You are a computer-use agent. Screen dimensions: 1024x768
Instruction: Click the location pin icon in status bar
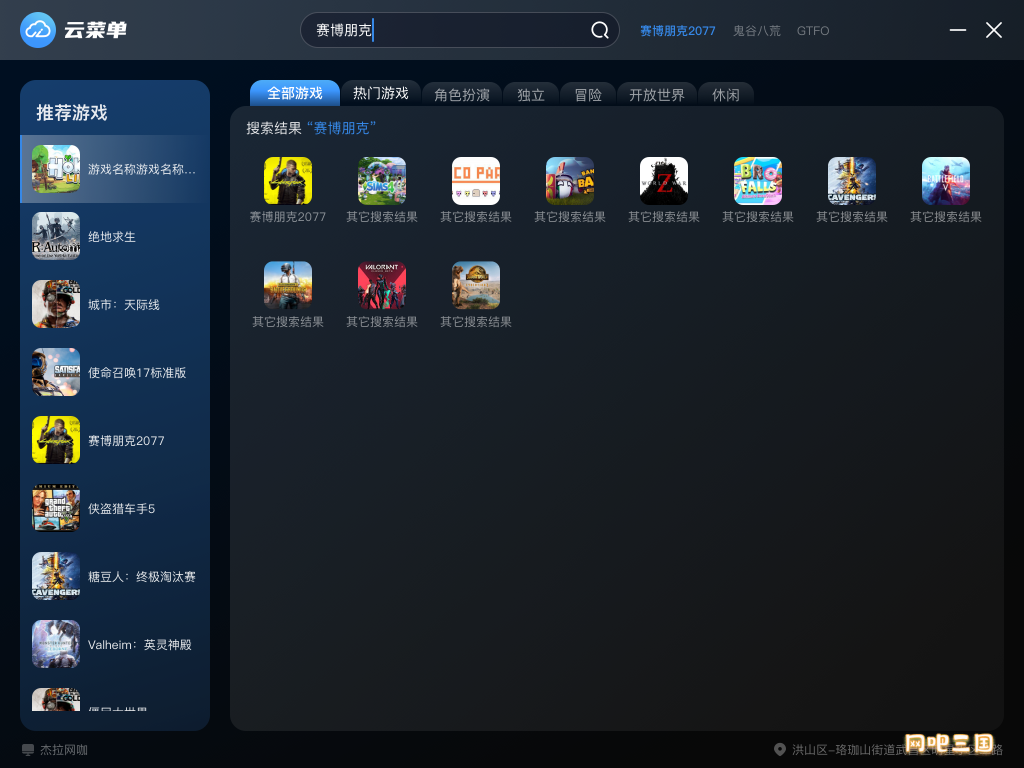click(779, 750)
